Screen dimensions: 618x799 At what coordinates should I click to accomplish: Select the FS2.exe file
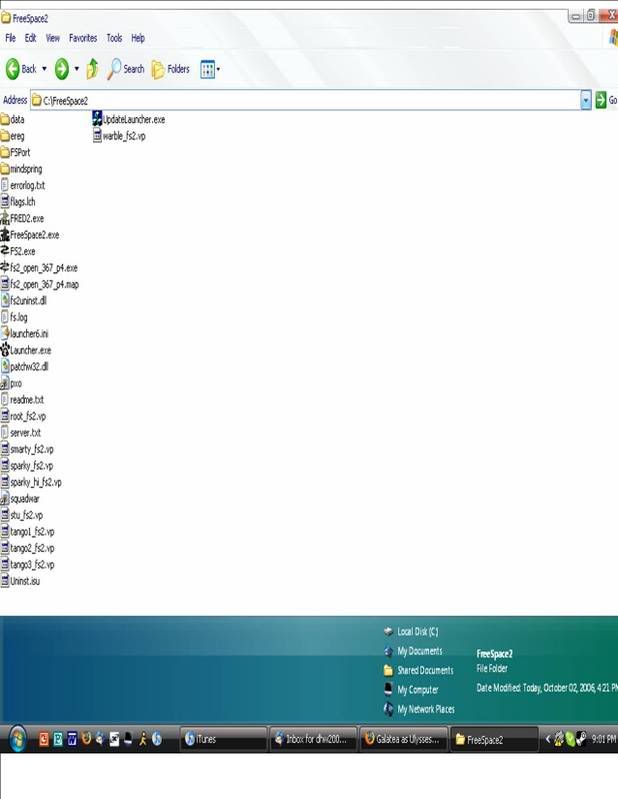[x=18, y=251]
